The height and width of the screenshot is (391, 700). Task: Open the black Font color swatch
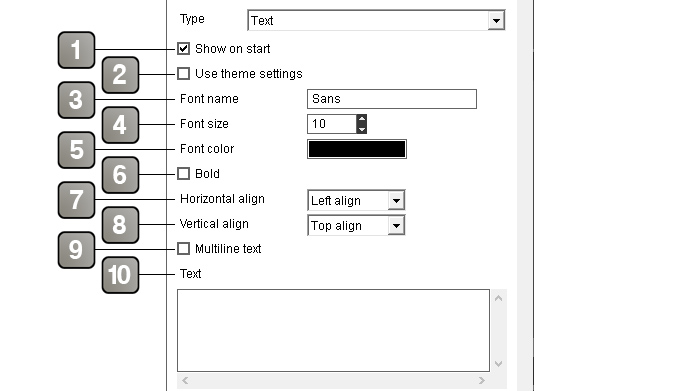[x=357, y=149]
